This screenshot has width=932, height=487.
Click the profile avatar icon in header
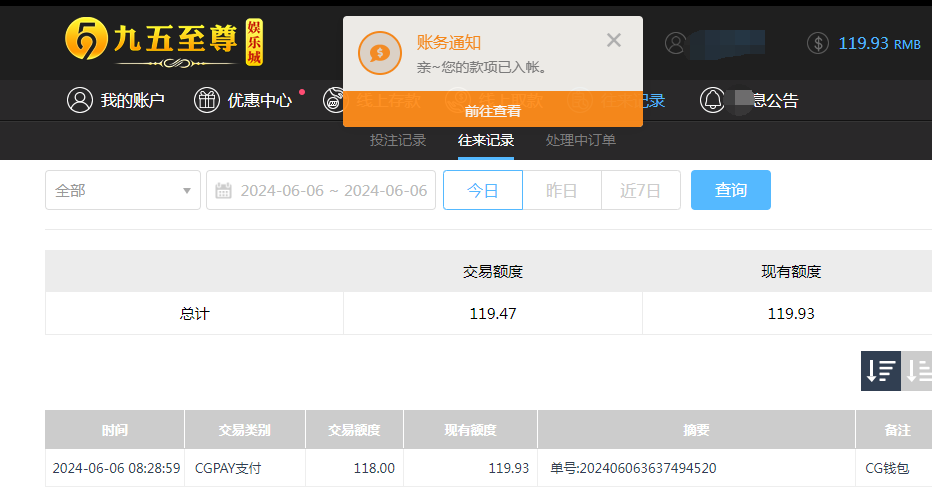pos(676,43)
